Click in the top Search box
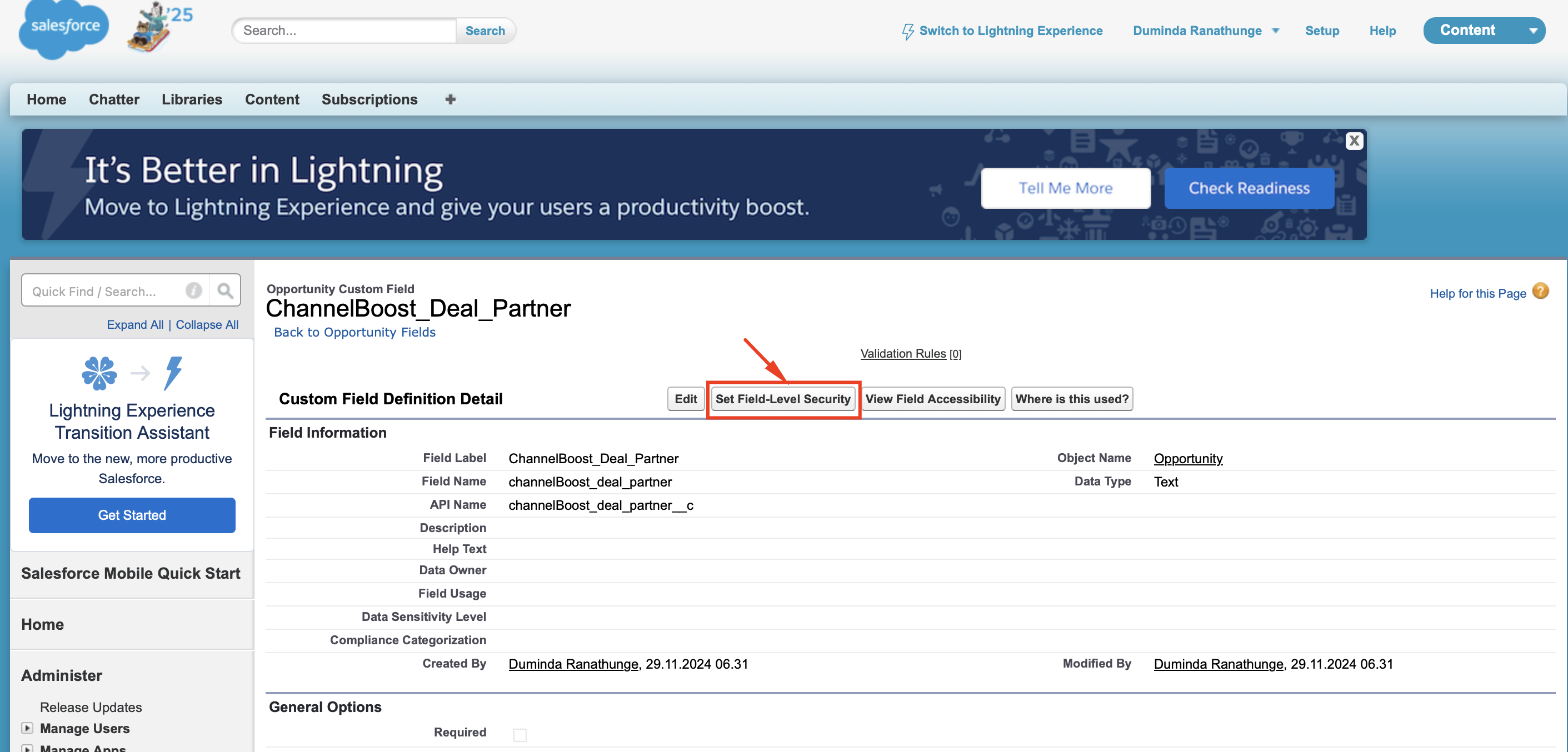This screenshot has height=752, width=1568. coord(344,31)
